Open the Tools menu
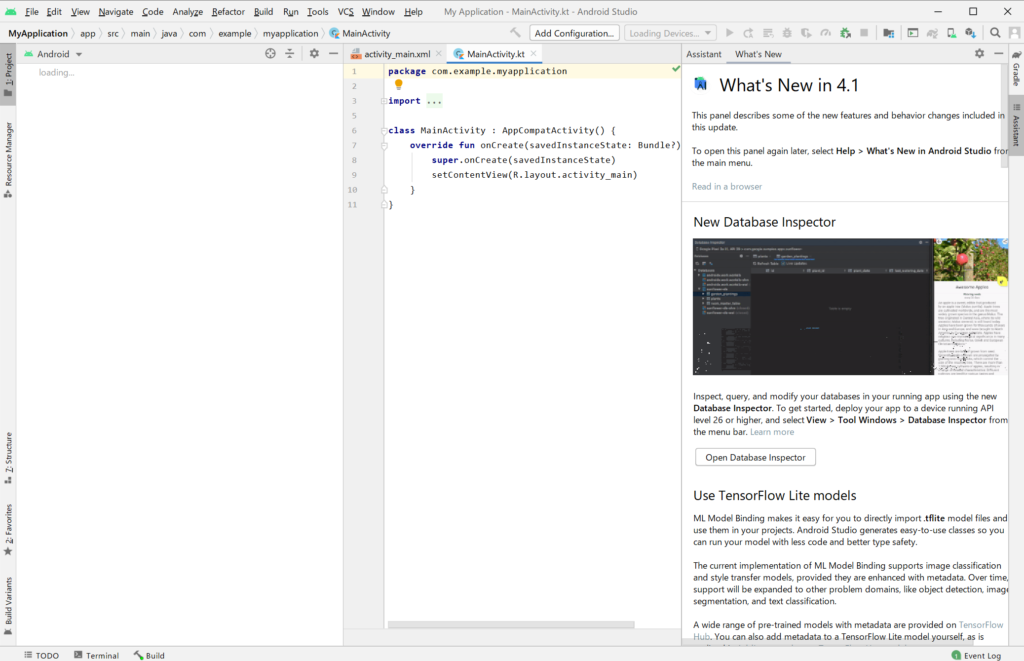 pyautogui.click(x=317, y=12)
